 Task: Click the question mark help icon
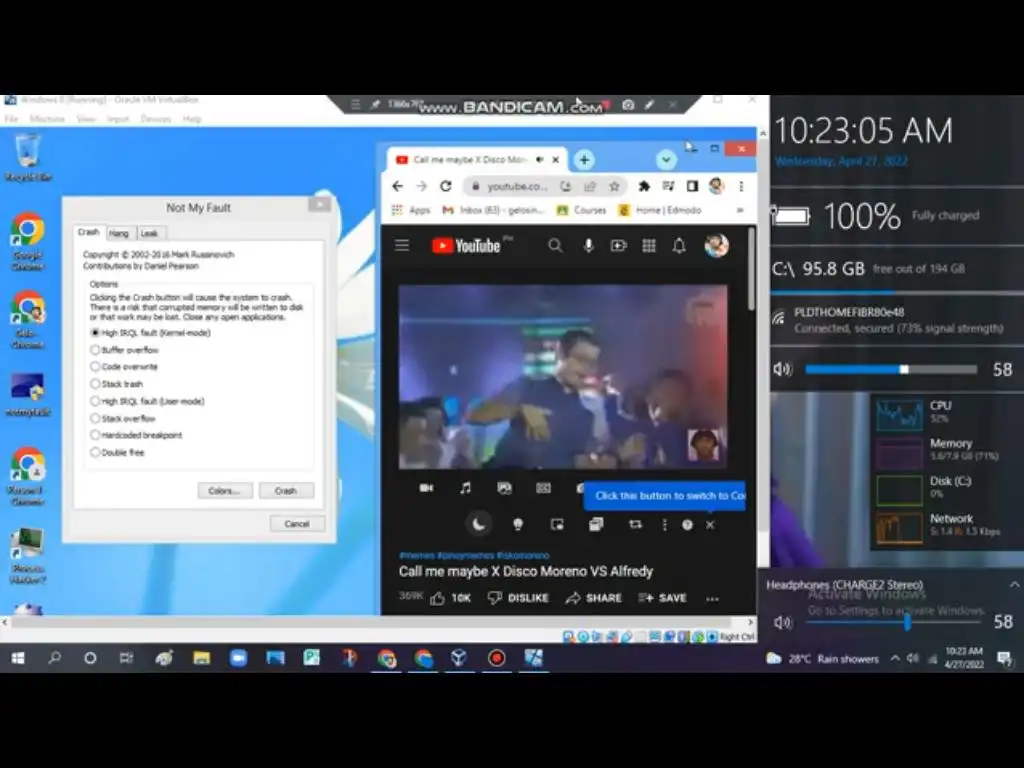tap(687, 525)
